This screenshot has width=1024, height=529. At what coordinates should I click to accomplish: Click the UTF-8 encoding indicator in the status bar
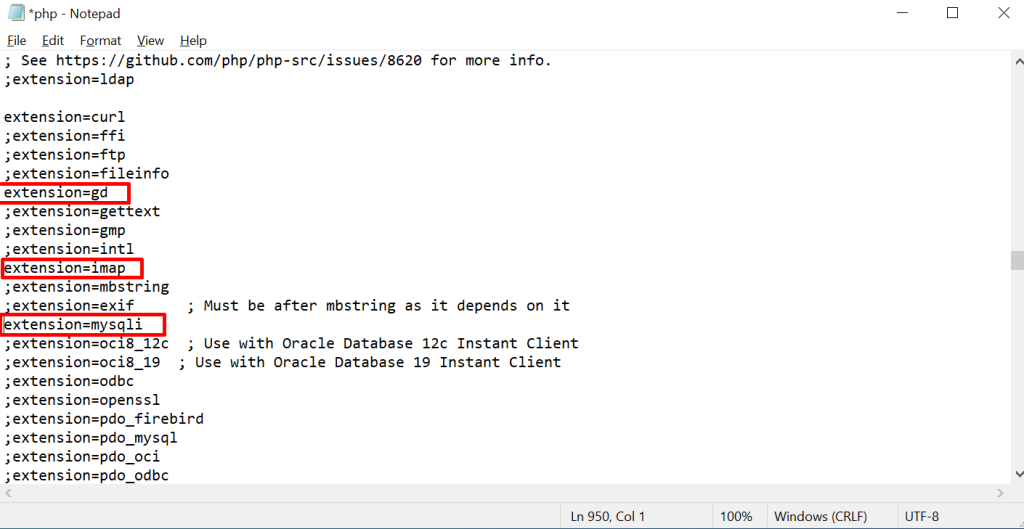(x=923, y=516)
